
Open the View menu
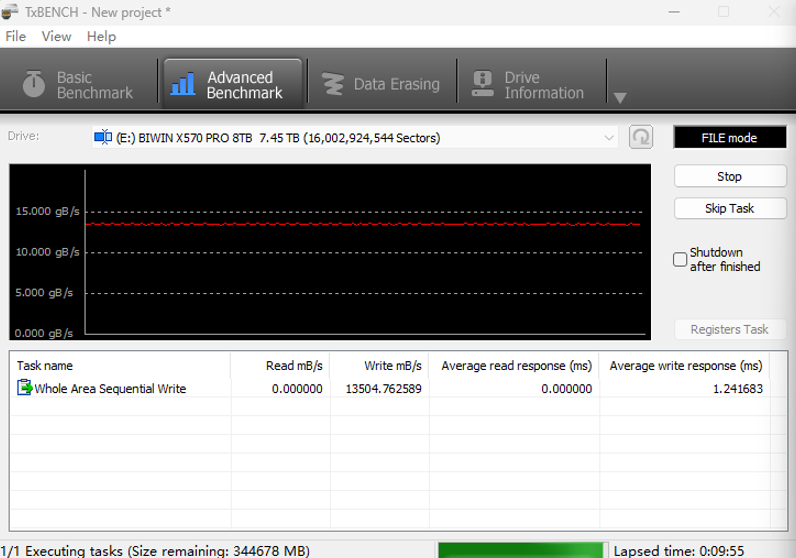coord(56,36)
